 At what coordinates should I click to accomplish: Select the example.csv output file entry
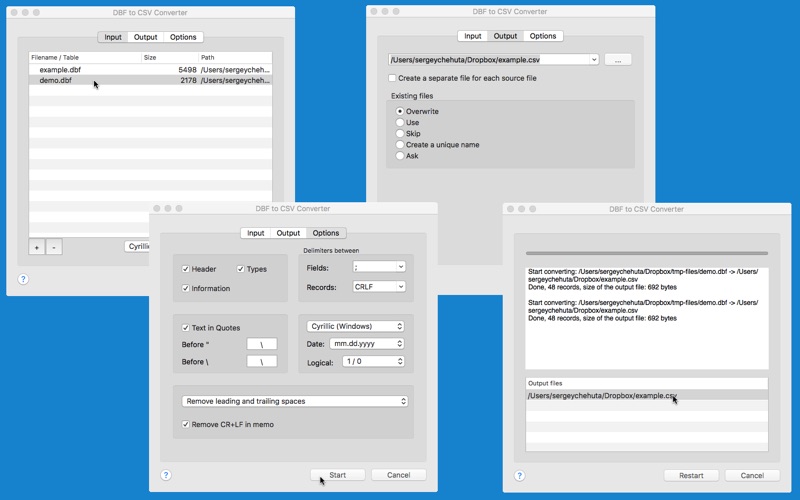click(647, 395)
